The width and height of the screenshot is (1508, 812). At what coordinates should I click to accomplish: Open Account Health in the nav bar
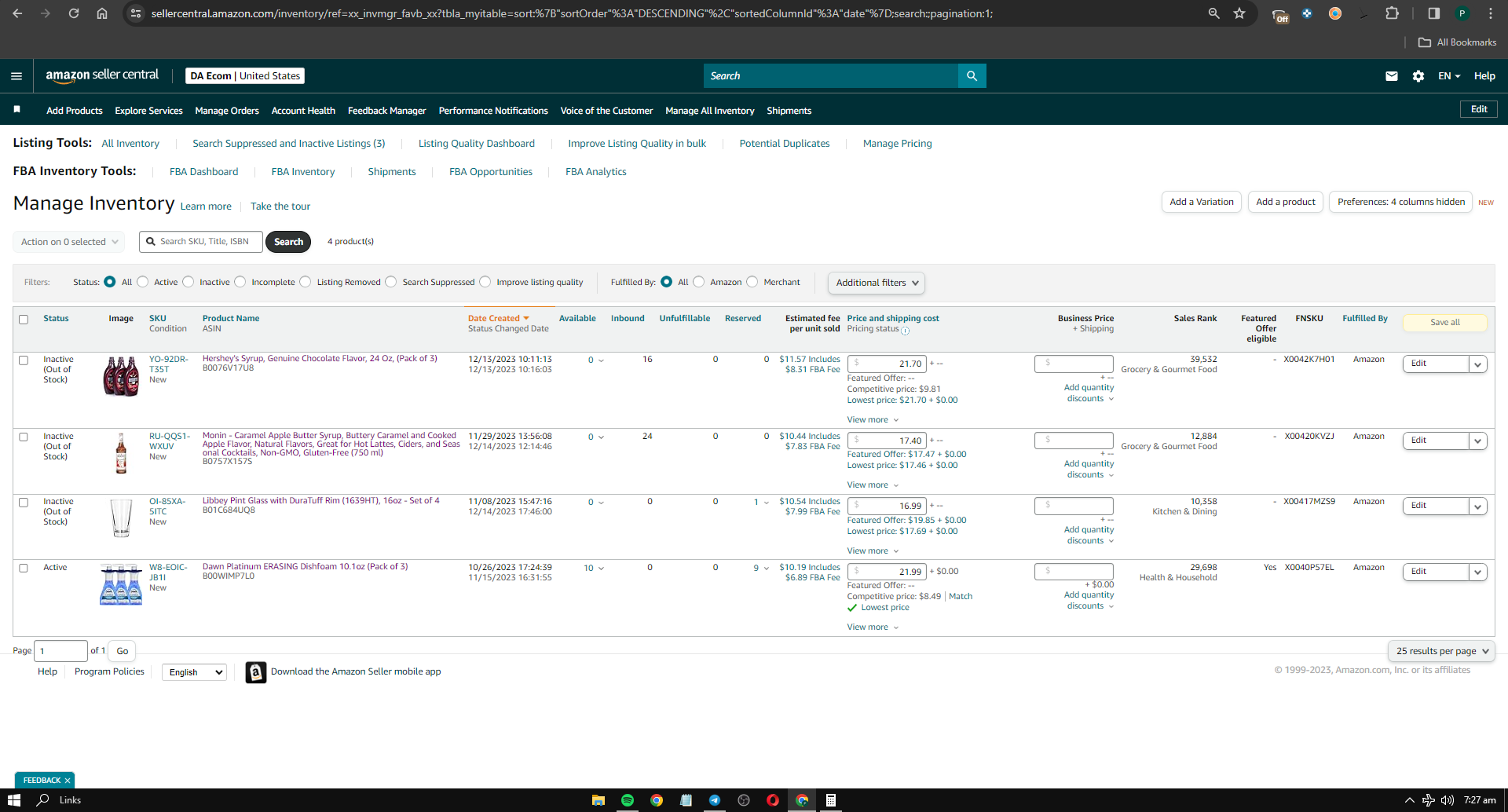(x=303, y=111)
